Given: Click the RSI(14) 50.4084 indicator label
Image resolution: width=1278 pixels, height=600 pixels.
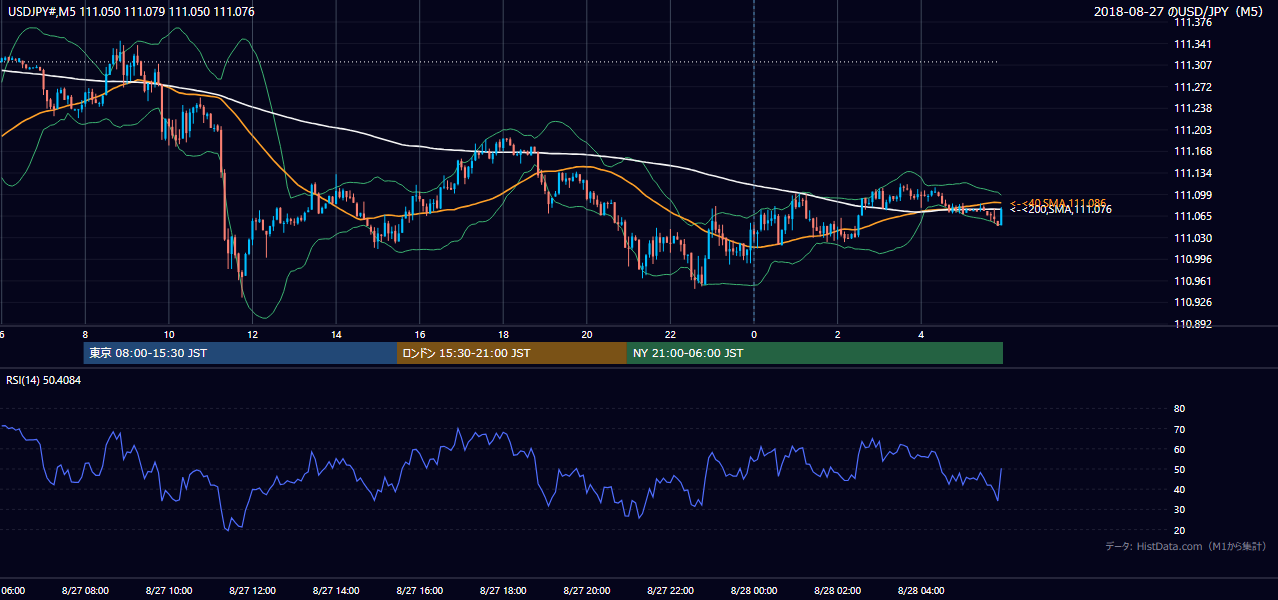Looking at the screenshot, I should (x=44, y=381).
